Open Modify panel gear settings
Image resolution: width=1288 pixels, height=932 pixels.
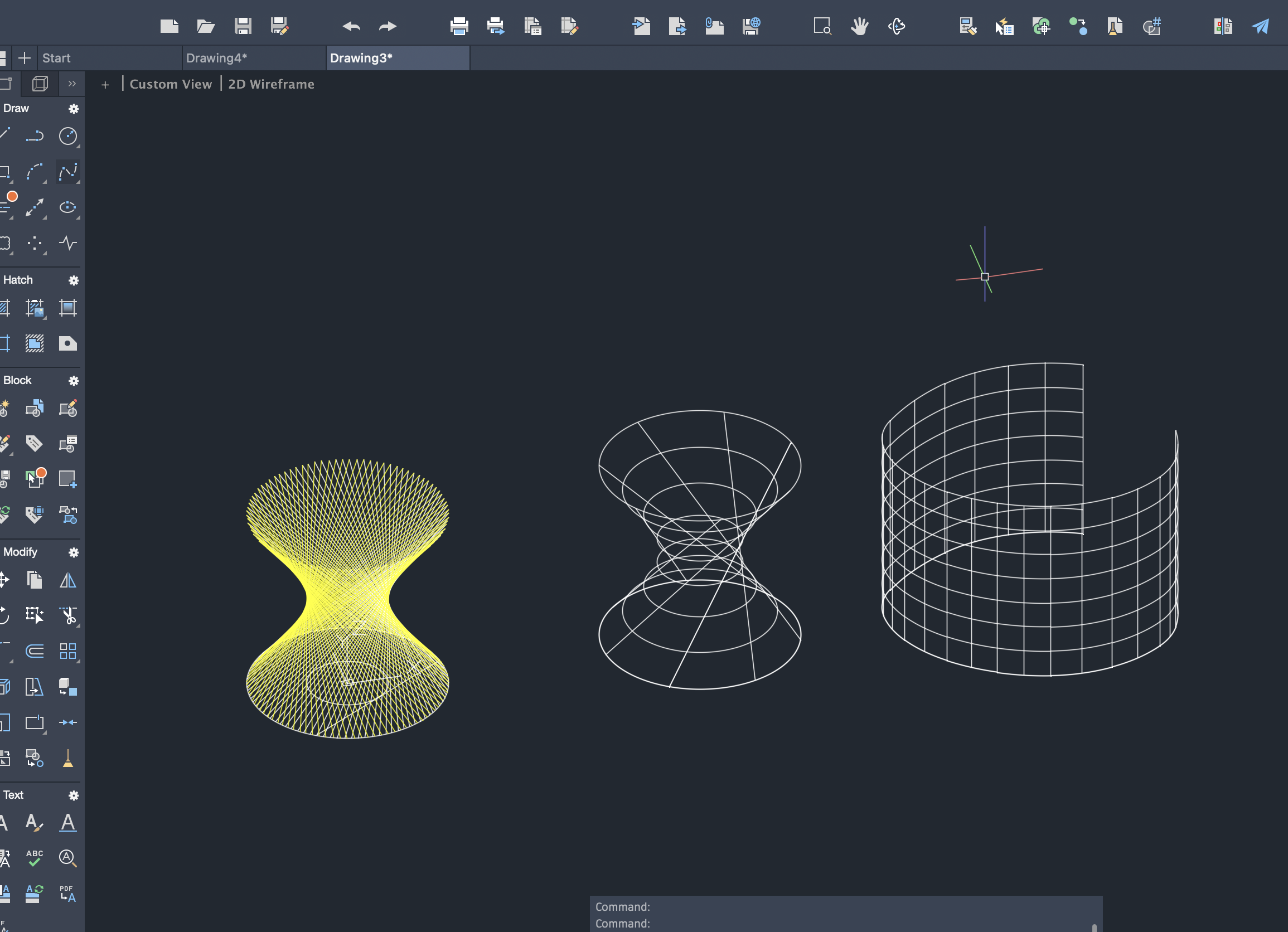tap(73, 552)
